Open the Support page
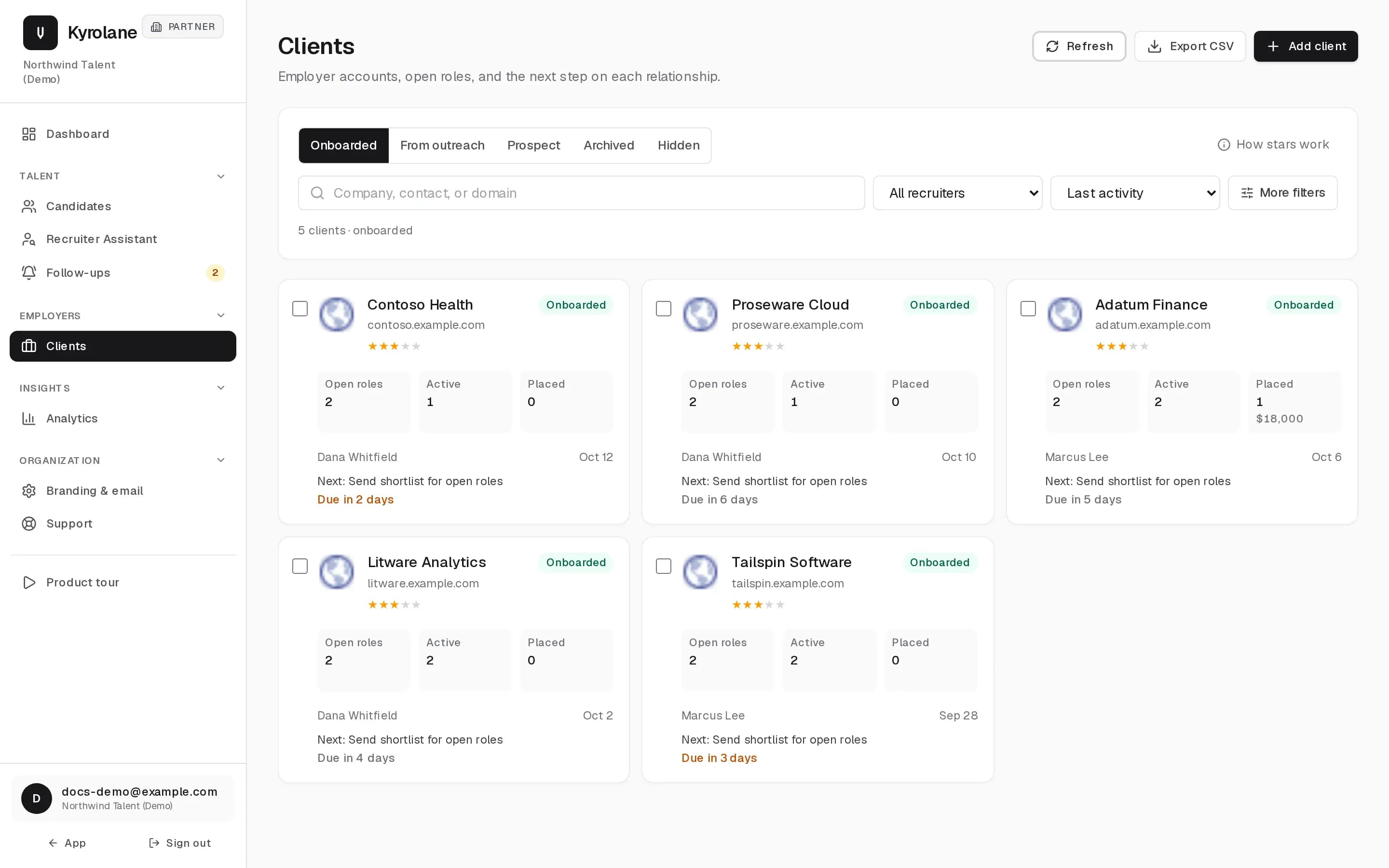Viewport: 1389px width, 868px height. pos(123,524)
